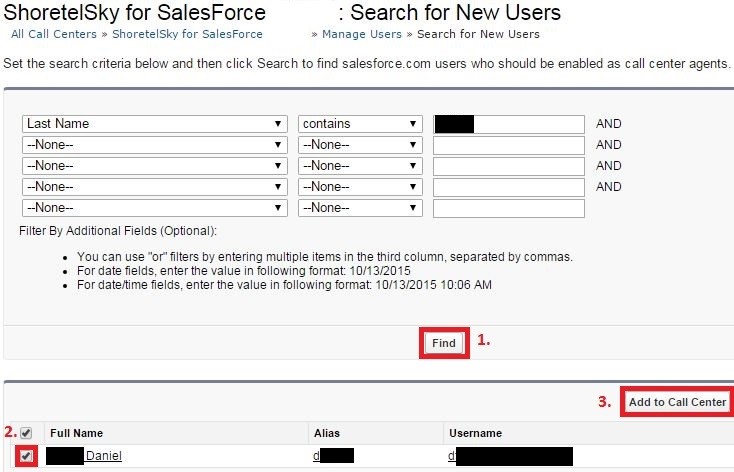
Task: Open the fourth row field dropdown set to None
Action: [x=154, y=187]
